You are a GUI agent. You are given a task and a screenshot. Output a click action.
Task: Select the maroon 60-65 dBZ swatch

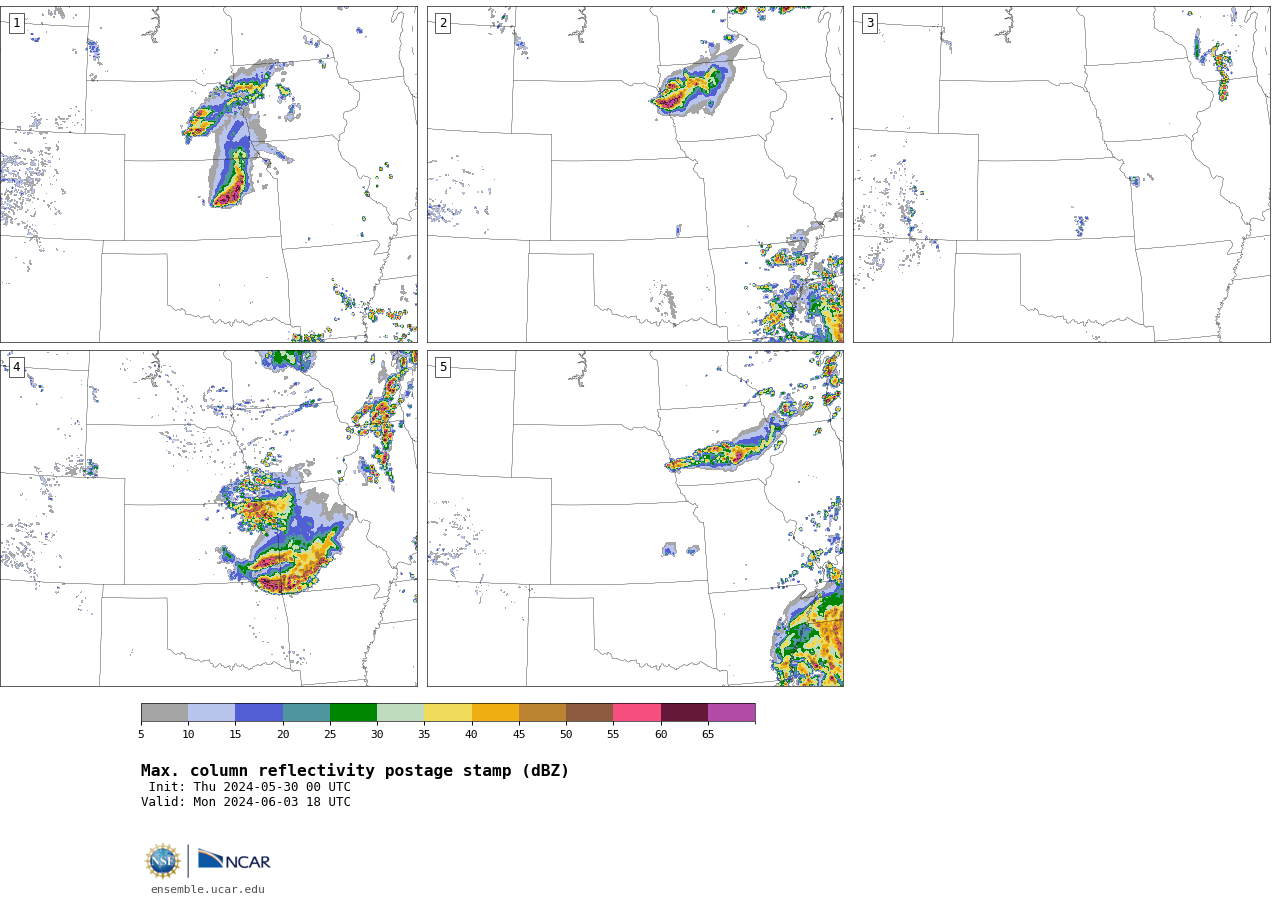[684, 713]
